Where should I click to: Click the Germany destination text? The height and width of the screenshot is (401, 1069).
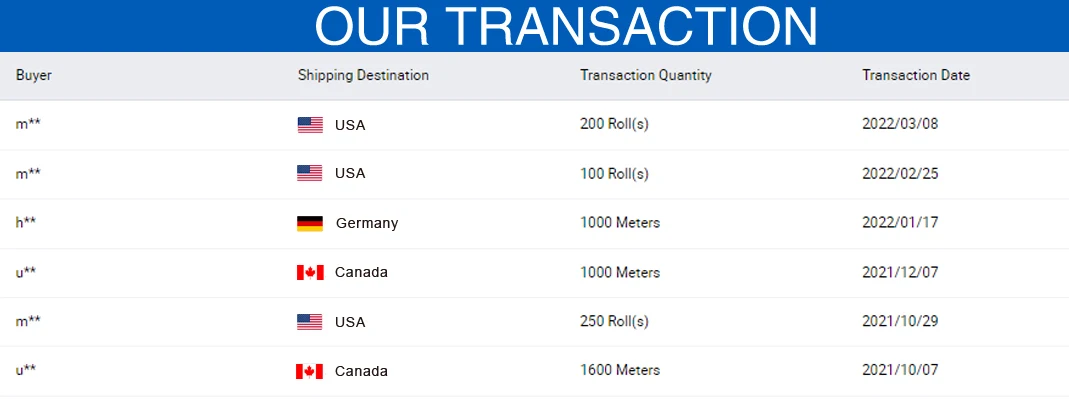pos(367,224)
